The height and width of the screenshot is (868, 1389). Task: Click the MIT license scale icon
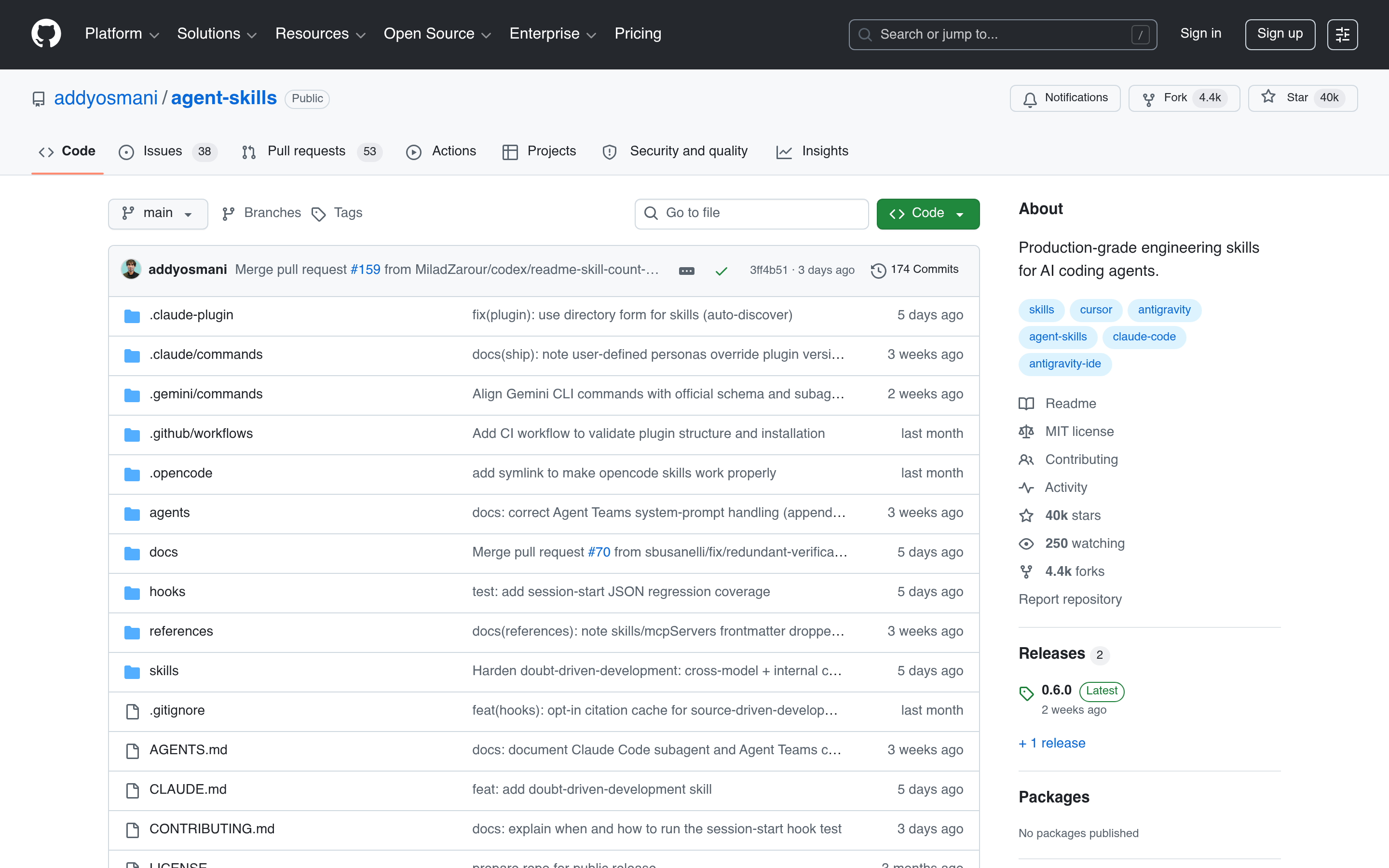pyautogui.click(x=1026, y=432)
